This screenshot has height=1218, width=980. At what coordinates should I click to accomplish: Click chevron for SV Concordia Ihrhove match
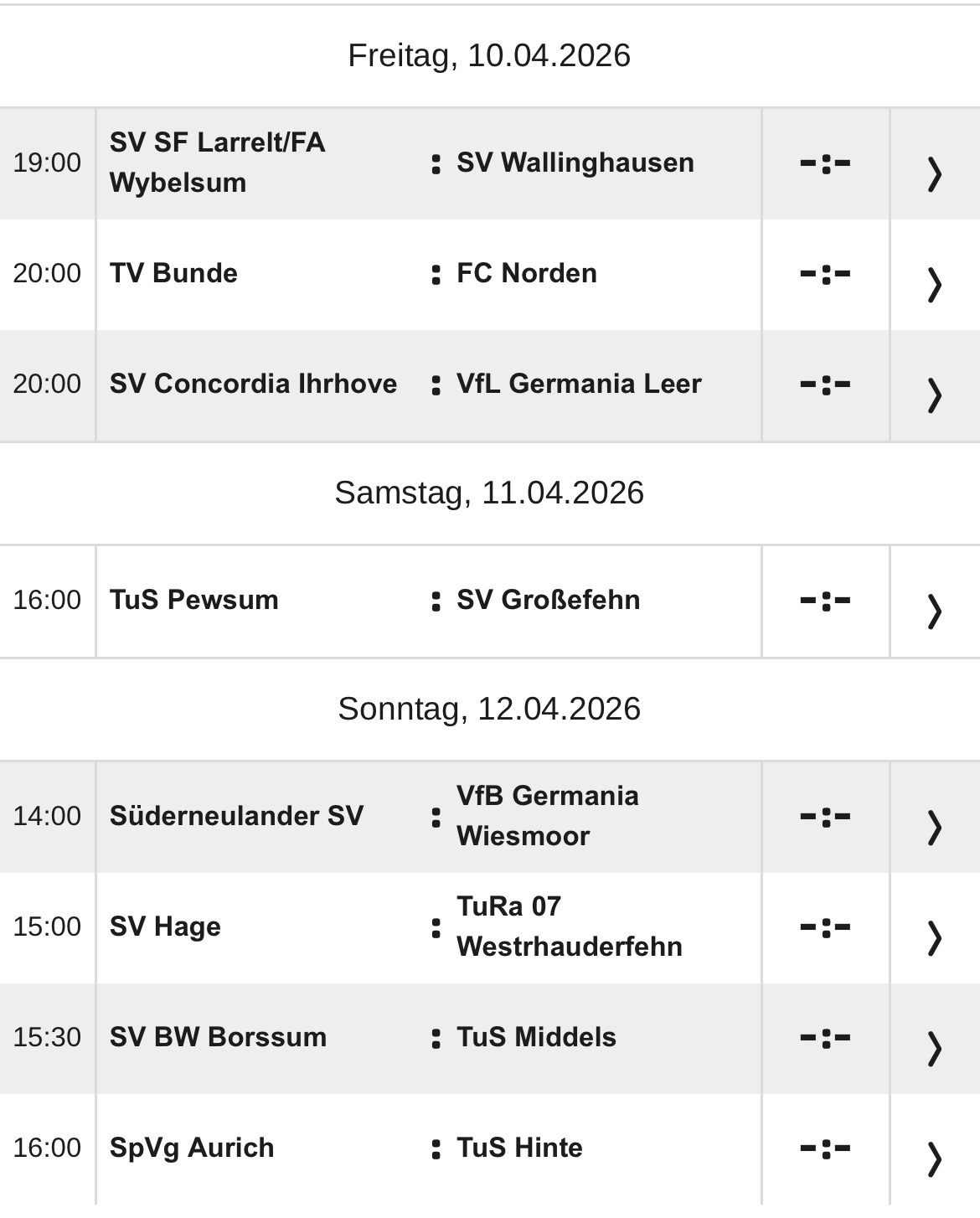[935, 395]
